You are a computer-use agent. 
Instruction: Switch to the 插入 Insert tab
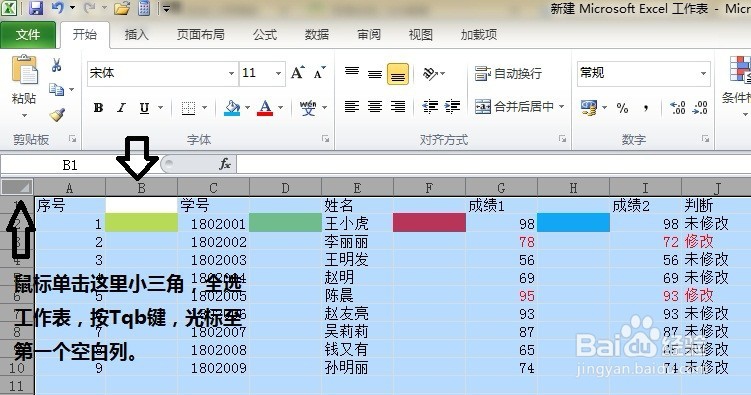[137, 34]
